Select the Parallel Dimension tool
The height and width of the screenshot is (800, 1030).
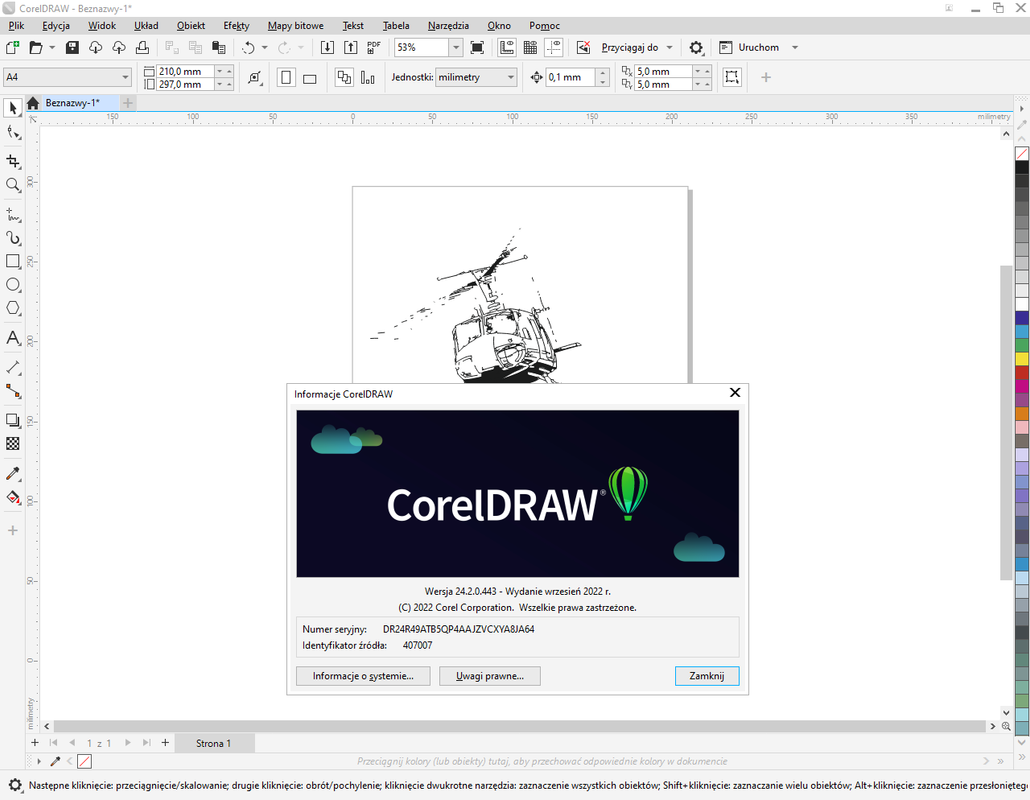[x=12, y=367]
